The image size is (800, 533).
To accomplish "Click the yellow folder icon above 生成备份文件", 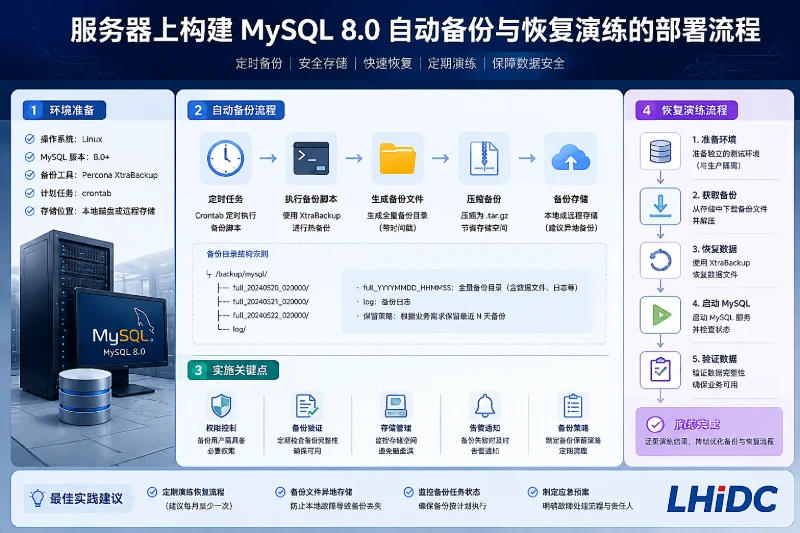I will 397,159.
